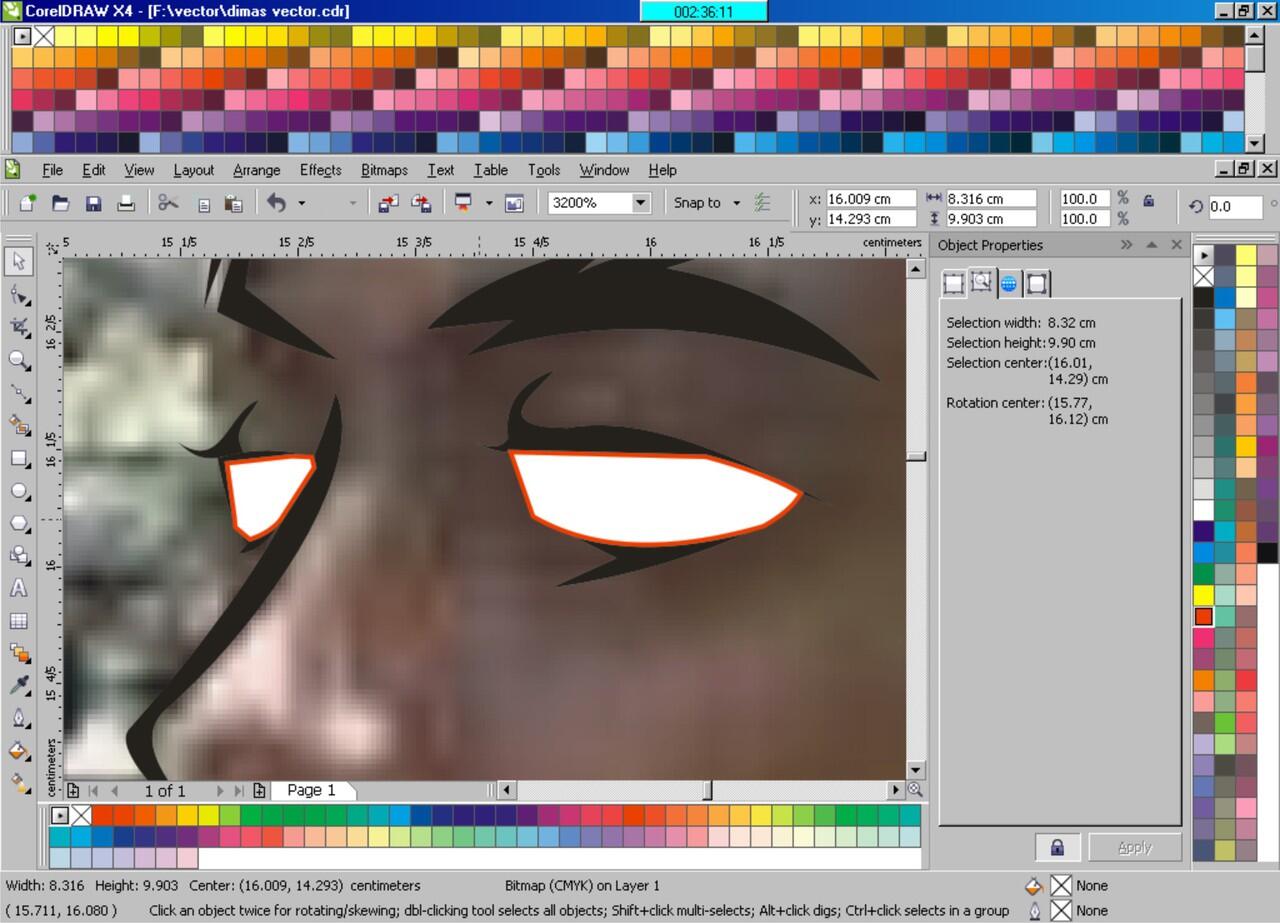Image resolution: width=1280 pixels, height=923 pixels.
Task: Open the Bitmaps menu
Action: 384,170
